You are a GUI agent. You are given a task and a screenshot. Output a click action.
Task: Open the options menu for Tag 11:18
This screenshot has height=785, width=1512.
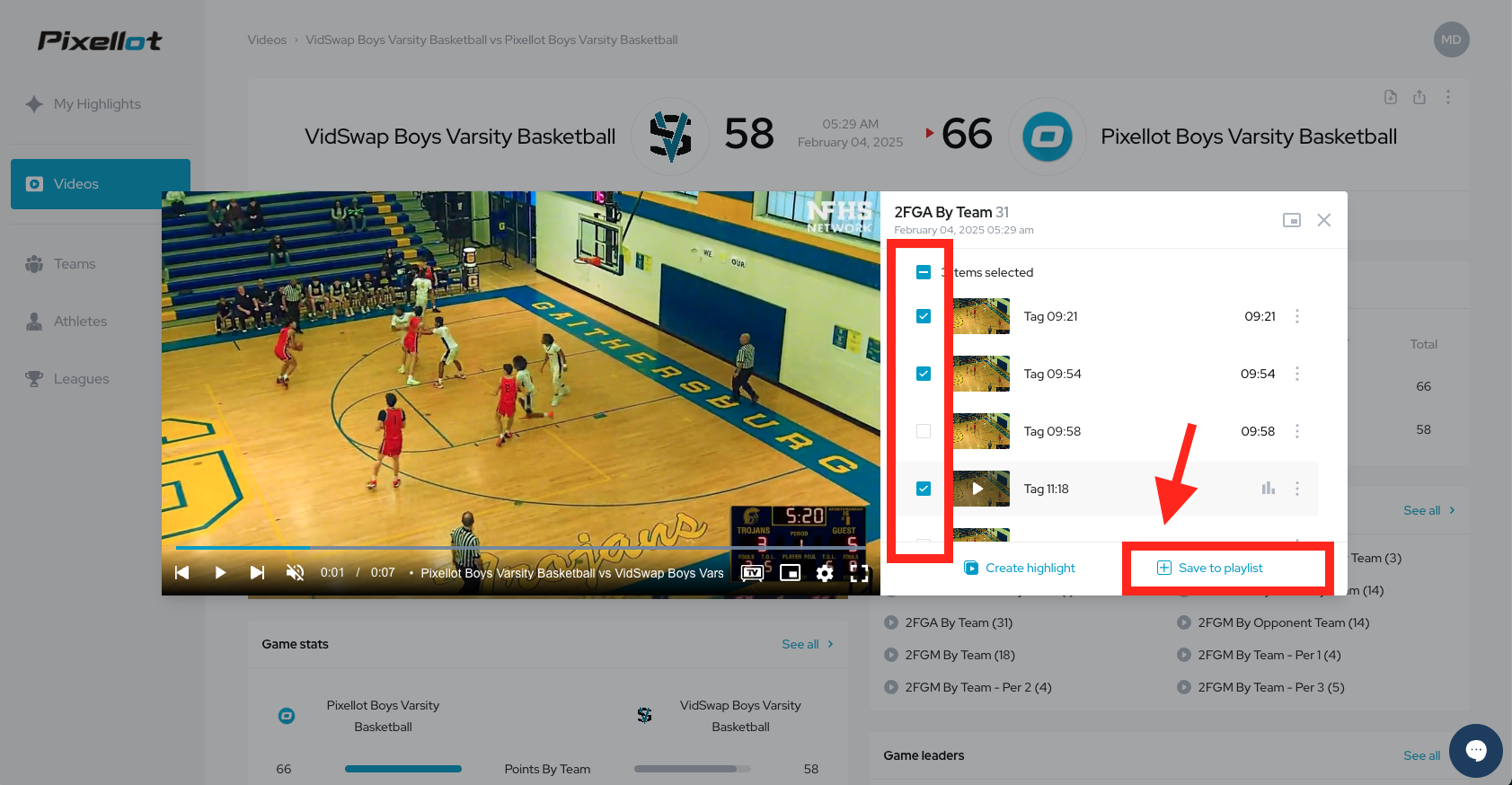point(1297,489)
